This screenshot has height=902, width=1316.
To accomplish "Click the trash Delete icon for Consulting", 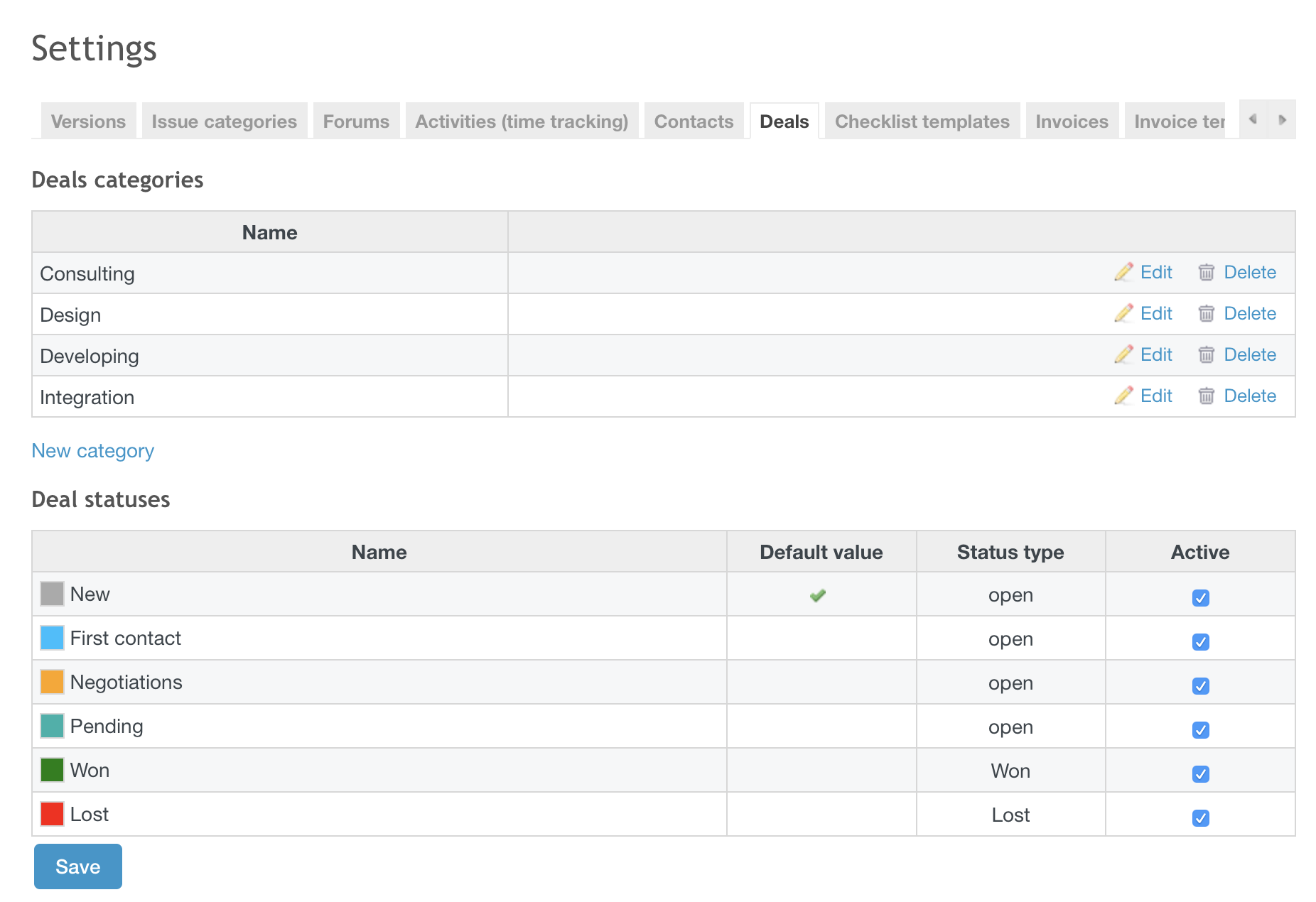I will [x=1206, y=272].
